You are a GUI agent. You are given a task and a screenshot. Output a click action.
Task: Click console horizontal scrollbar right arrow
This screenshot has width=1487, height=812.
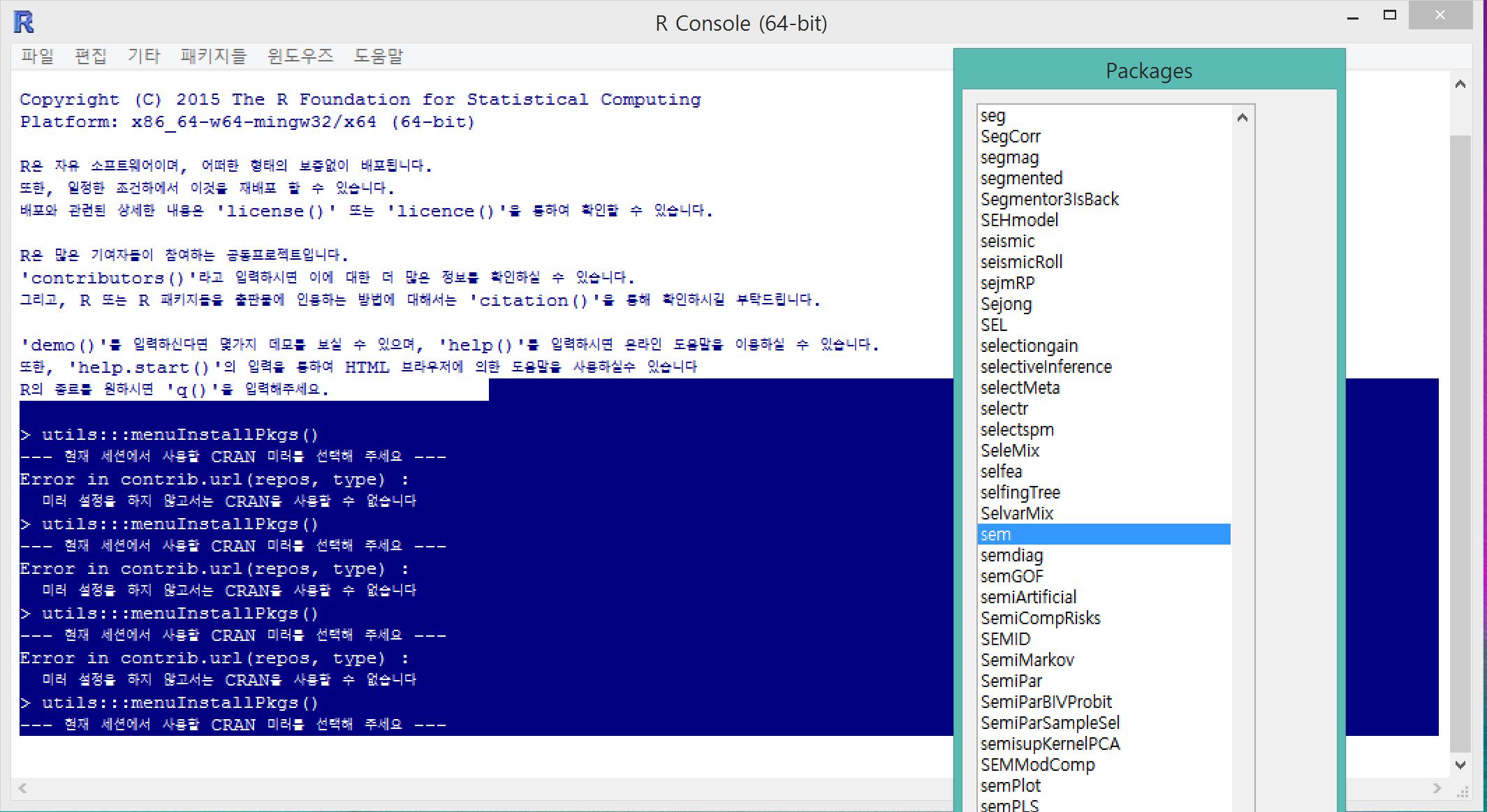(1437, 788)
